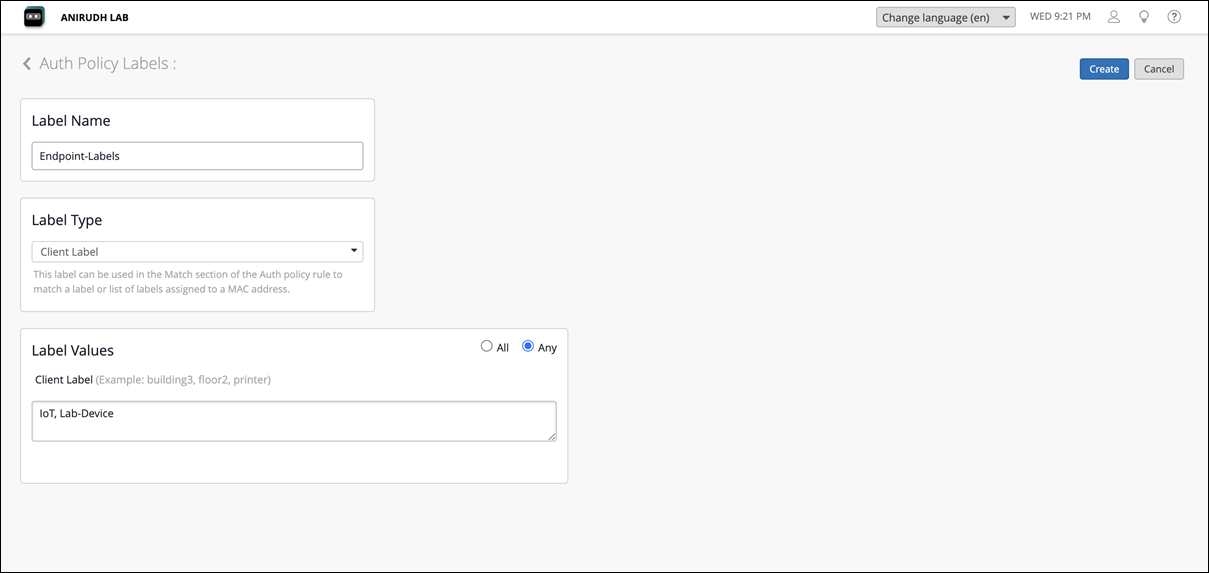The image size is (1209, 573).
Task: Click the Mist logo icon
Action: coord(35,17)
